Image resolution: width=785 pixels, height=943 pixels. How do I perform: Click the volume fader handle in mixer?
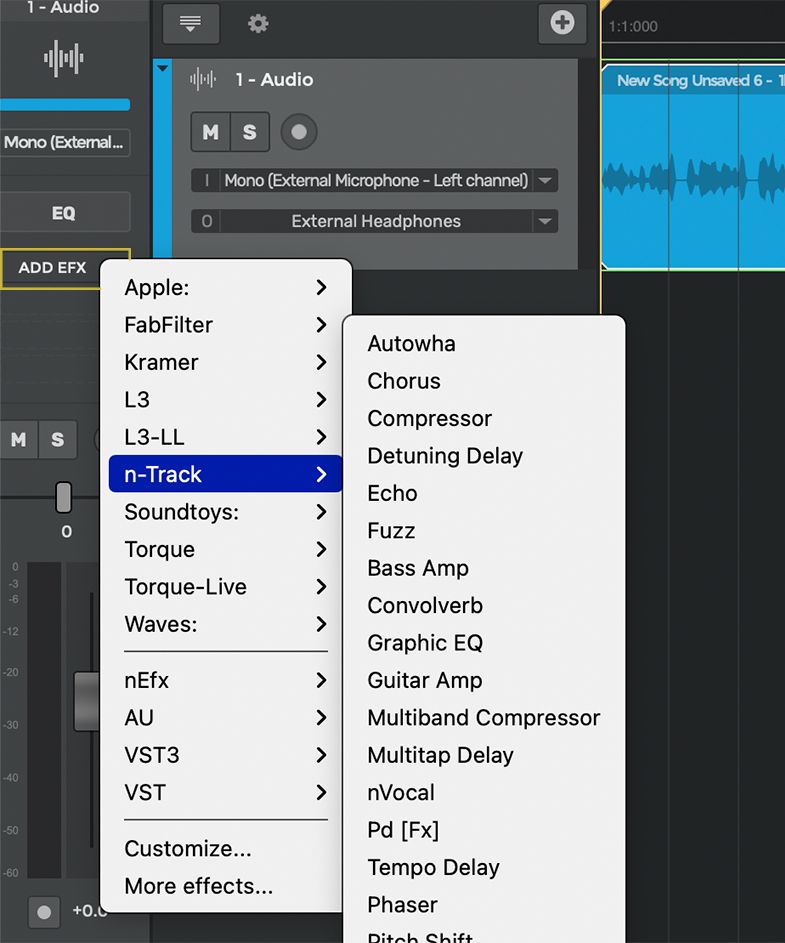coord(87,701)
